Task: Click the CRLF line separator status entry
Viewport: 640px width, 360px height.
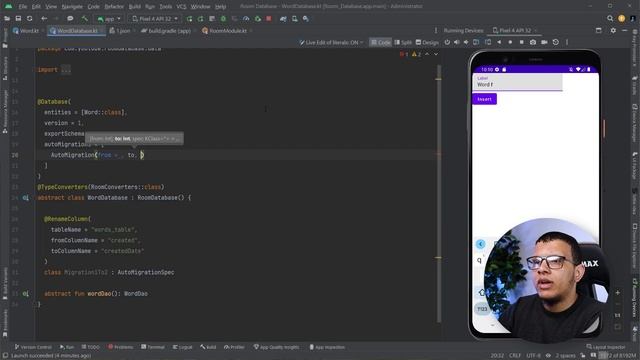Action: 515,356
